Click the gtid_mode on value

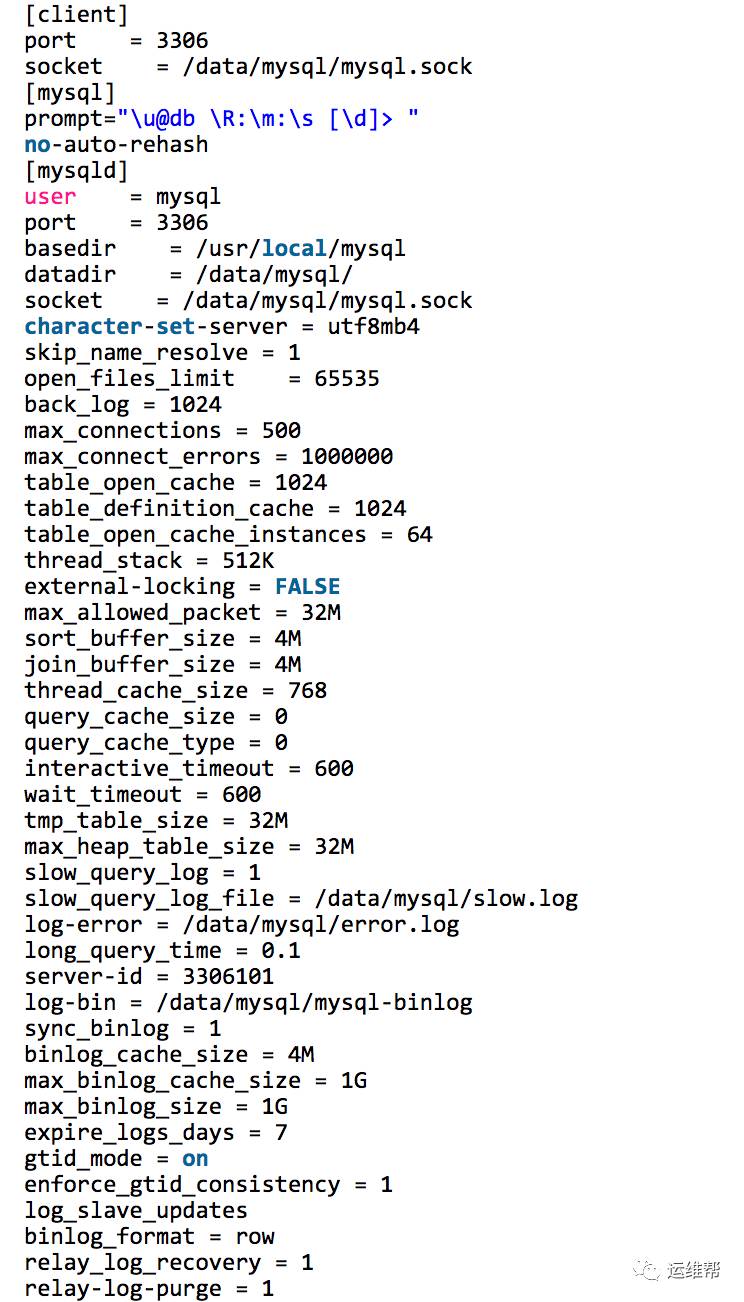[195, 1159]
